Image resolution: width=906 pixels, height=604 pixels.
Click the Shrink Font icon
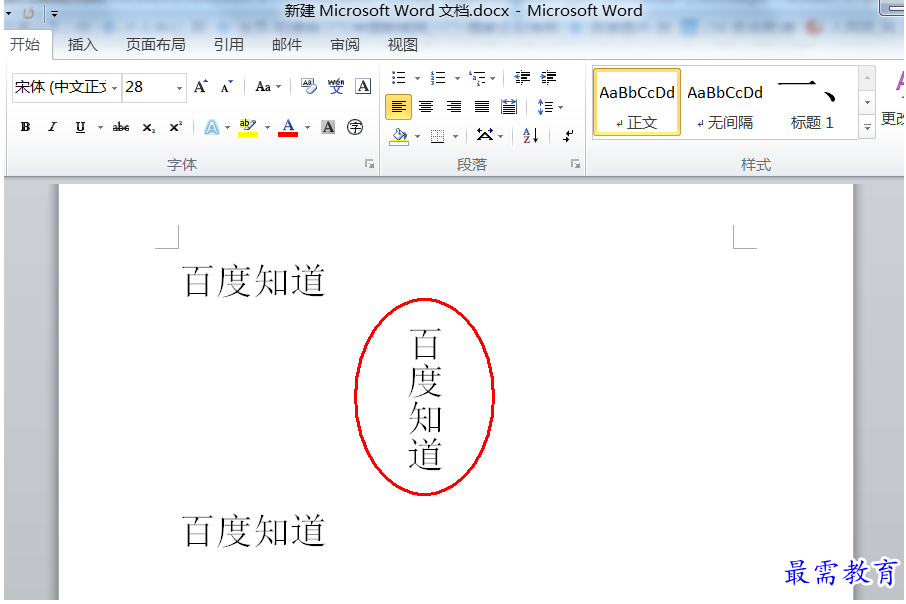(226, 87)
